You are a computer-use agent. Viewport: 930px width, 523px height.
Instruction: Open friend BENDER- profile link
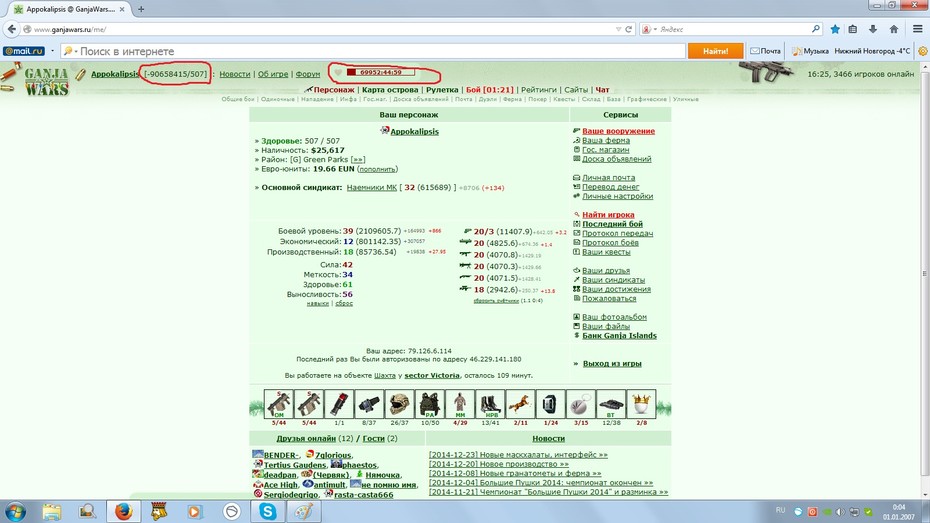pyautogui.click(x=281, y=455)
